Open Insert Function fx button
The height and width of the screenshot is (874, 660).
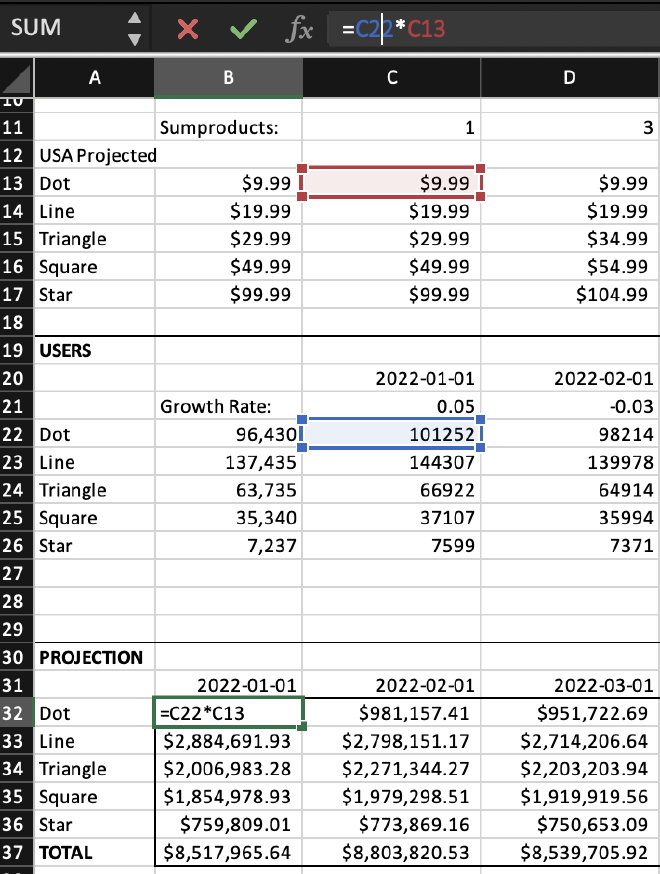click(x=299, y=28)
